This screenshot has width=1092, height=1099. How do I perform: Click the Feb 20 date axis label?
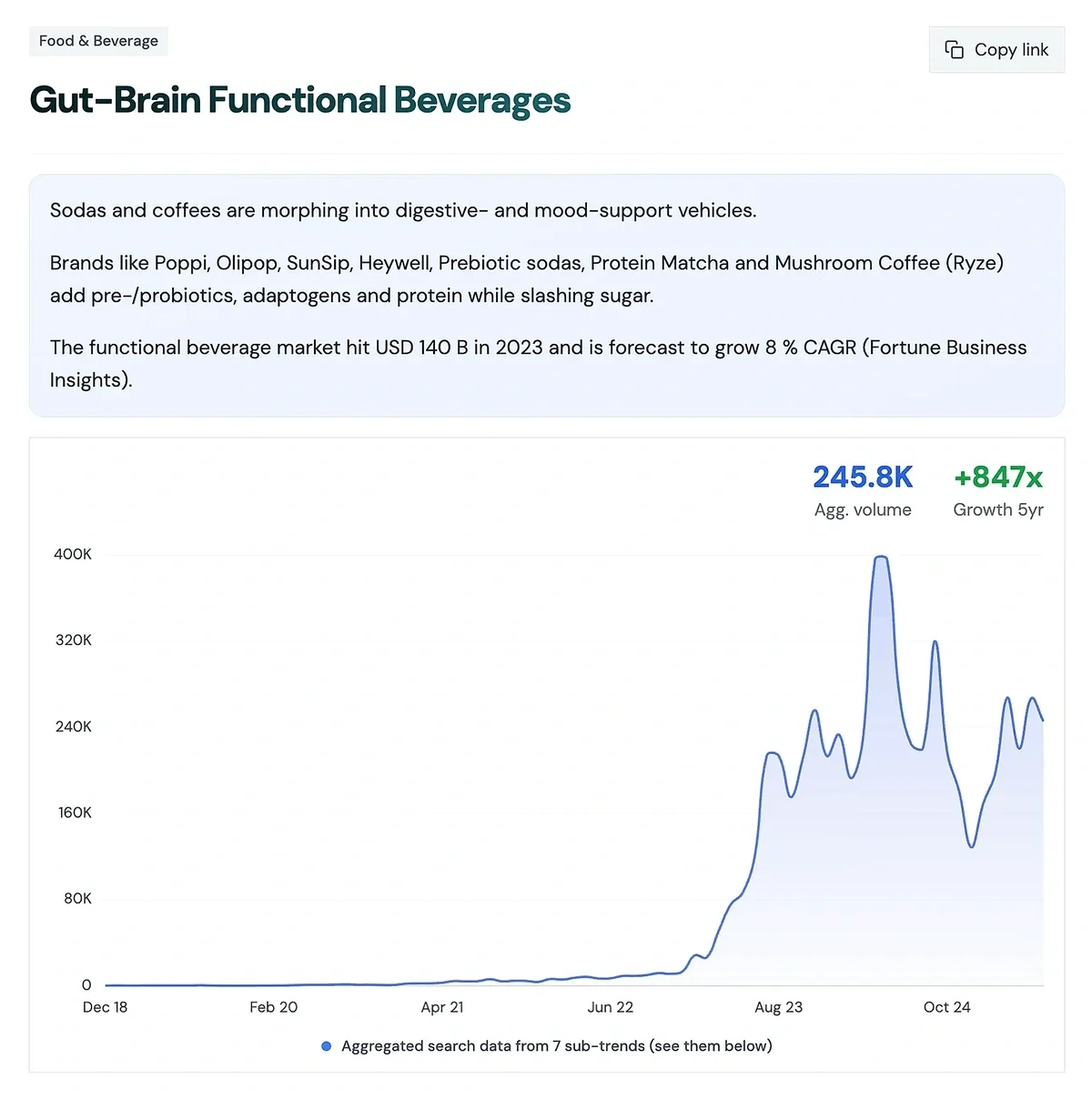click(x=273, y=1007)
